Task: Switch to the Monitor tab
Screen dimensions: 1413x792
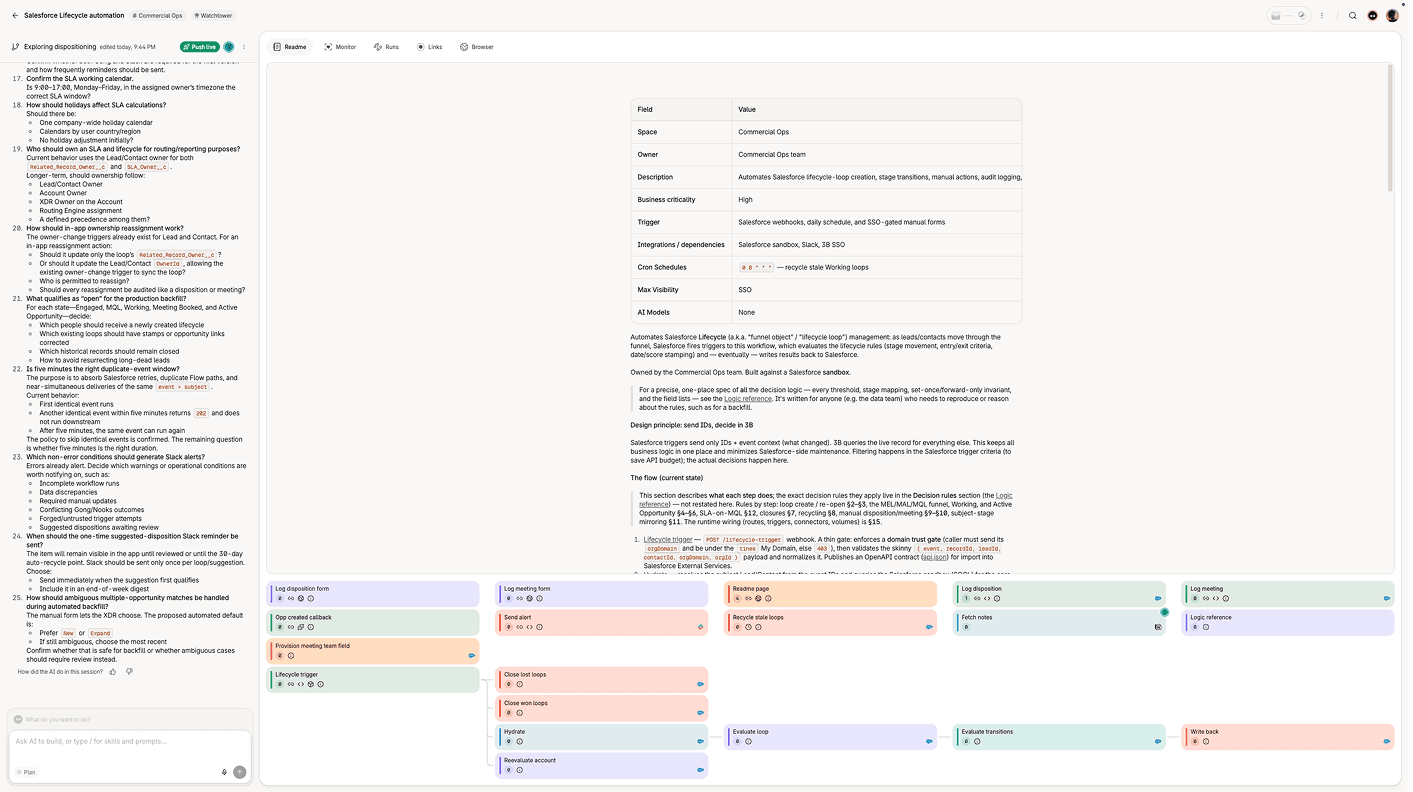Action: (340, 47)
